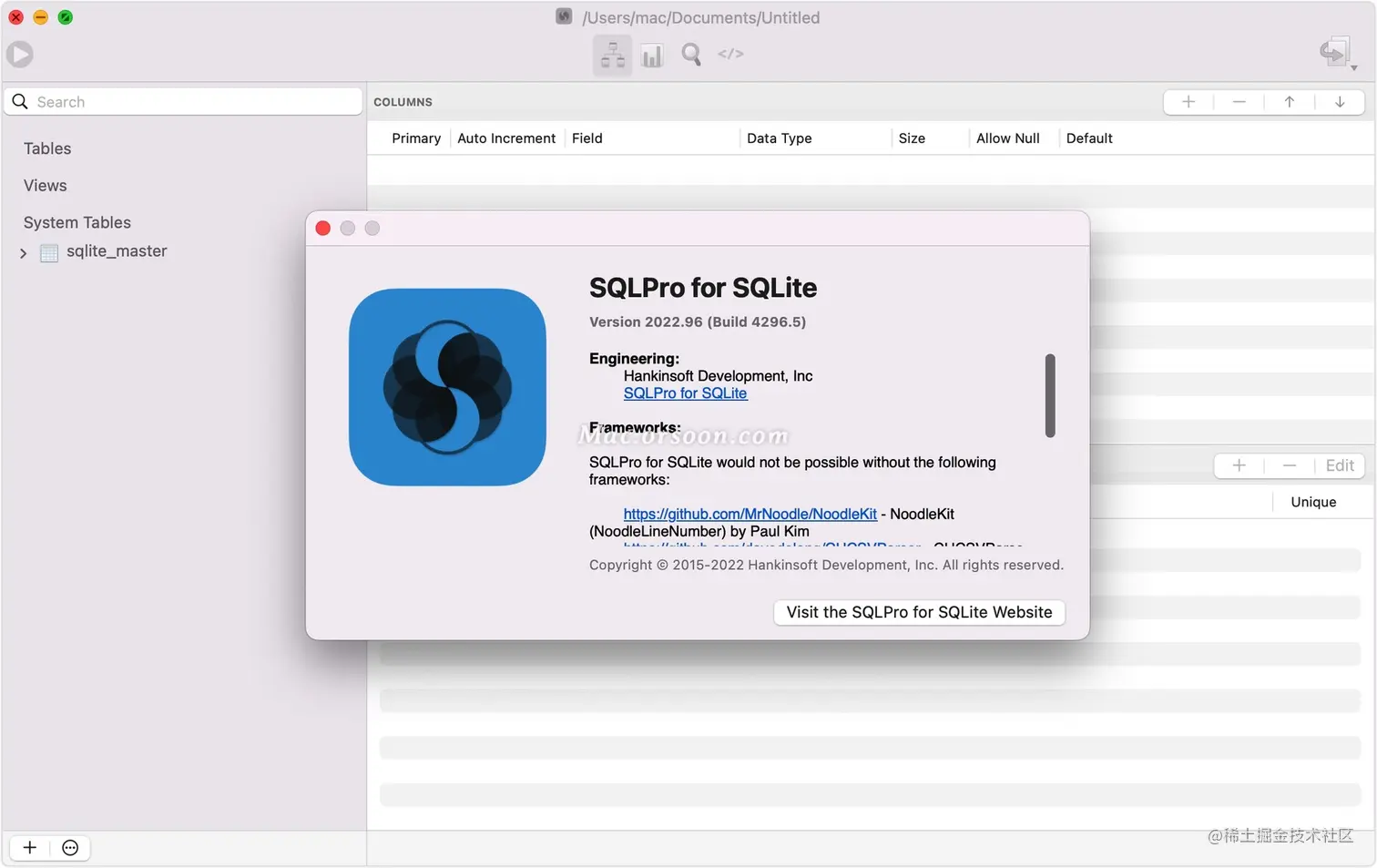Click the About dialog scrollbar thumb
The width and height of the screenshot is (1377, 868).
coord(1050,395)
